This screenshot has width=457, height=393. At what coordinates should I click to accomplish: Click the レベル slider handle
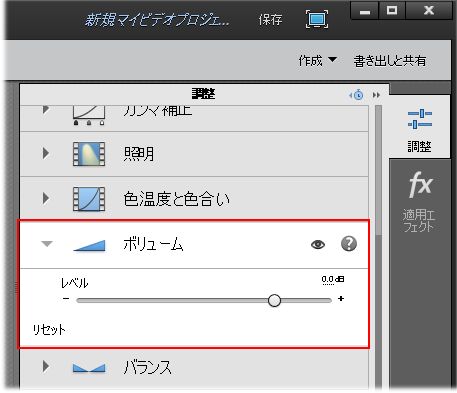click(274, 300)
